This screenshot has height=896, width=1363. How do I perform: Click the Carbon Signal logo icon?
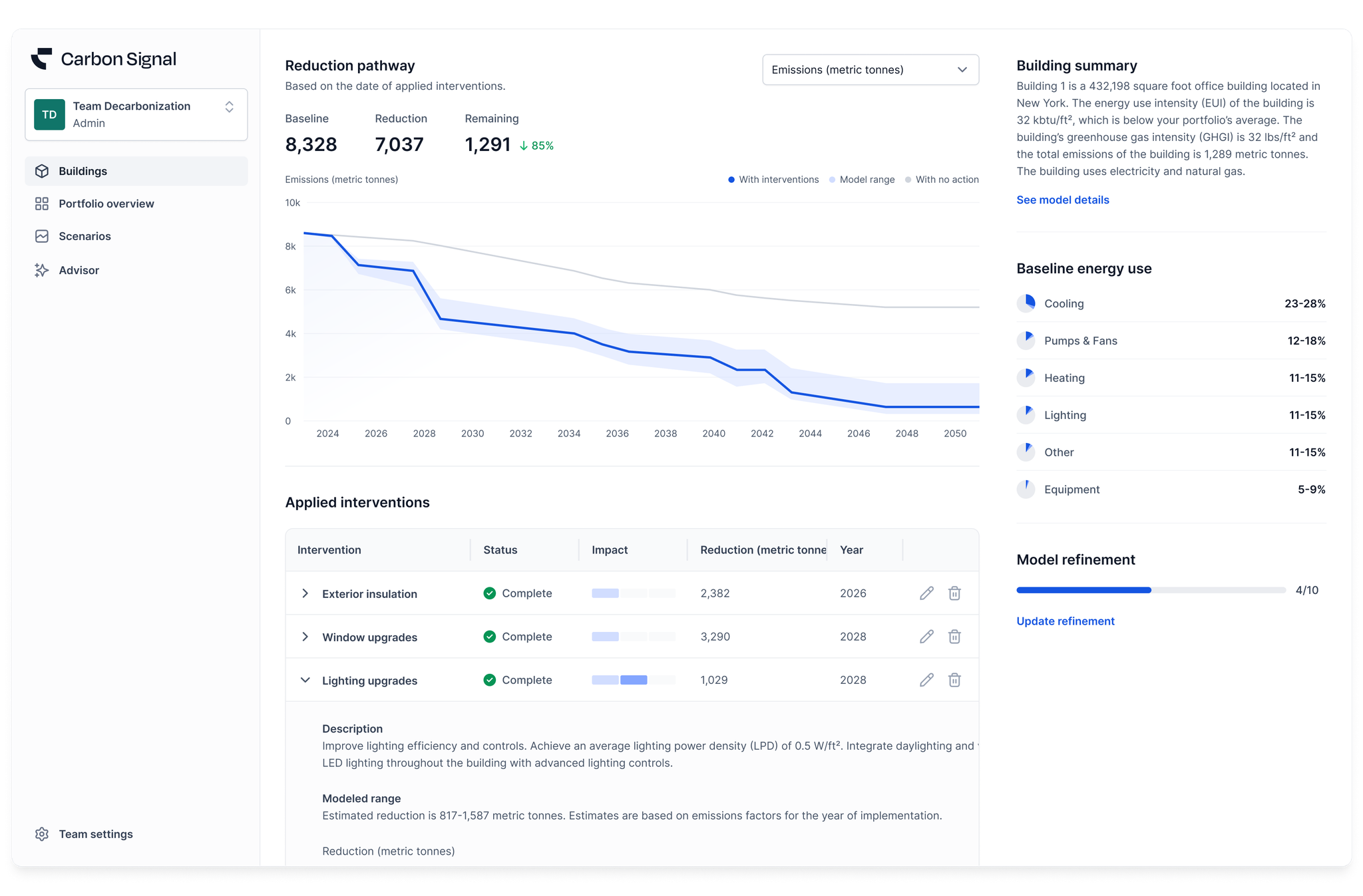41,59
